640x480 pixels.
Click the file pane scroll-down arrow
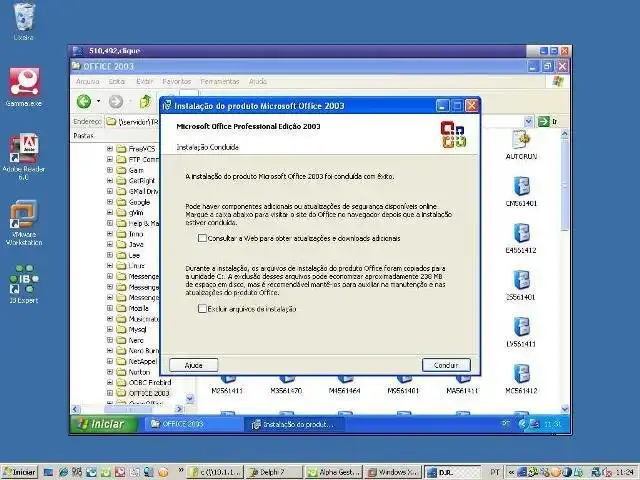click(565, 409)
